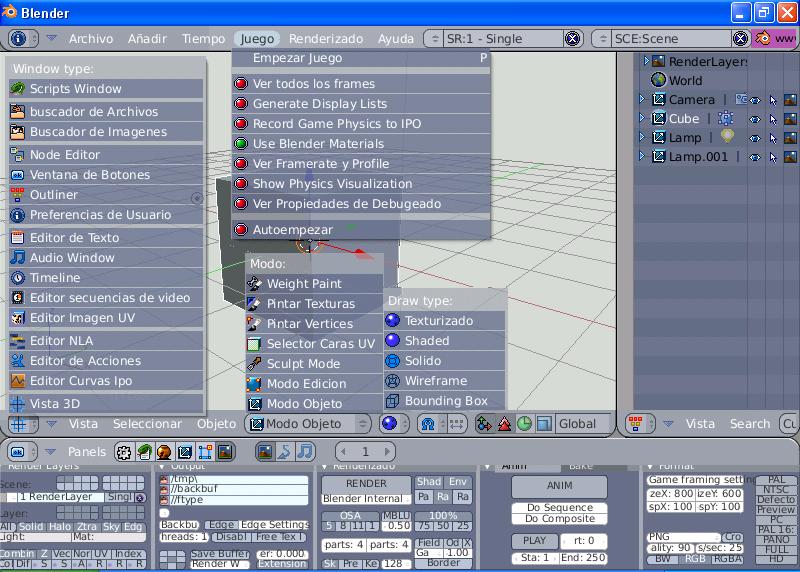Select Weight Paint mode
800x572 pixels.
tap(314, 284)
